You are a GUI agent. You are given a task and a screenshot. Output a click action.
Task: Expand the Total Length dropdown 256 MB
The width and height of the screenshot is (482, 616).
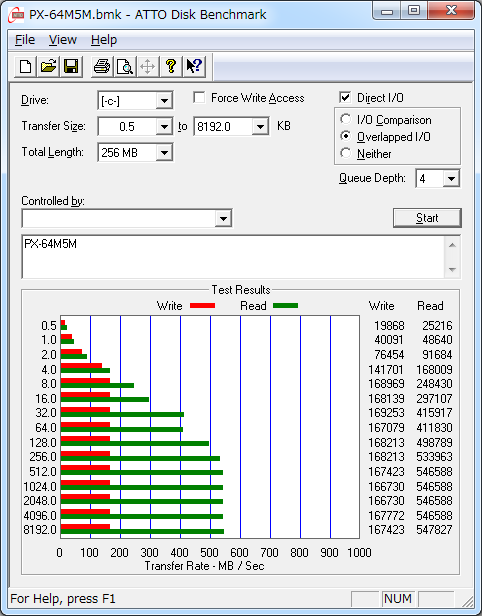click(164, 152)
